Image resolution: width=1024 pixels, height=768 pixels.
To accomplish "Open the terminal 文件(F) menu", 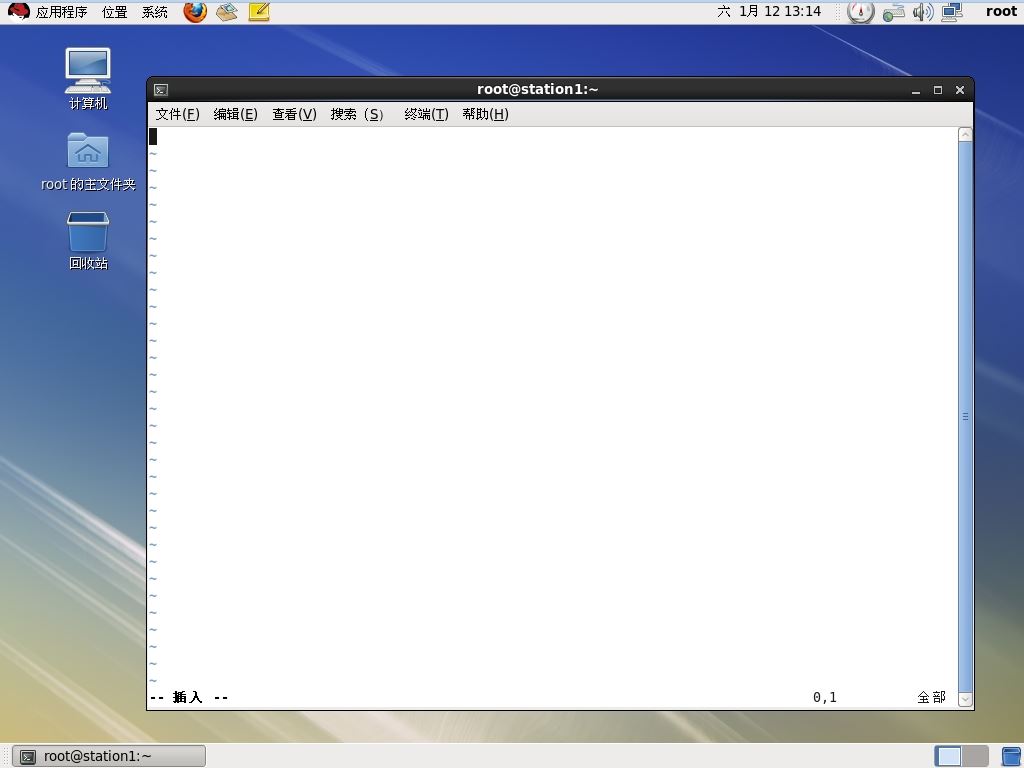I will 177,114.
